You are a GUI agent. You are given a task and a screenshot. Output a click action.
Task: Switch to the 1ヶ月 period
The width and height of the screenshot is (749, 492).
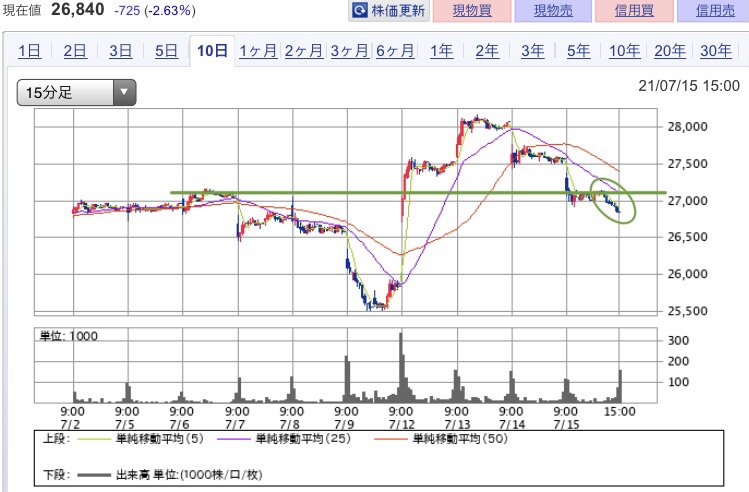pos(258,51)
